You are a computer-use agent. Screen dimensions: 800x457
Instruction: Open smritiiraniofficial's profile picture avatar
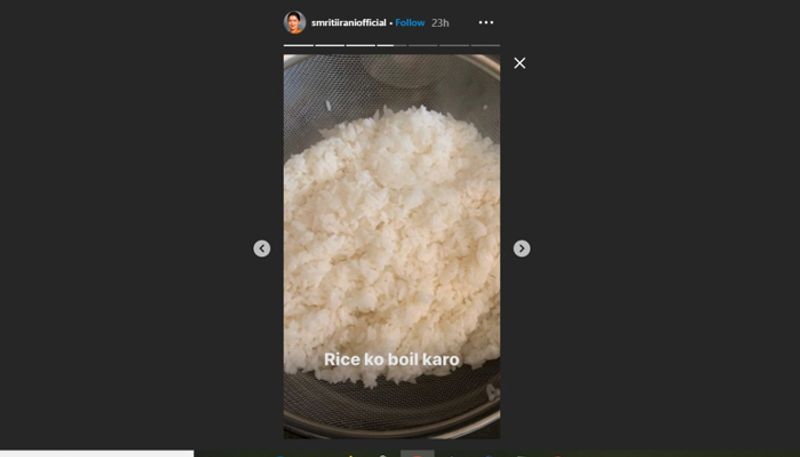point(295,22)
